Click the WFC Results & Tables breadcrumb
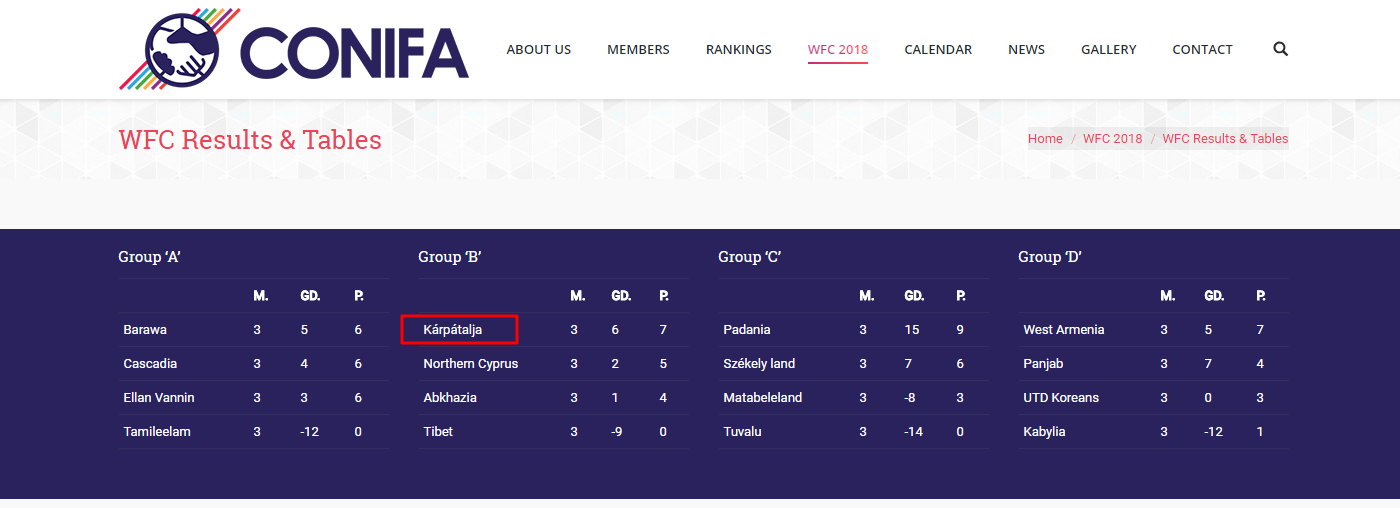Viewport: 1400px width, 508px height. [1225, 139]
